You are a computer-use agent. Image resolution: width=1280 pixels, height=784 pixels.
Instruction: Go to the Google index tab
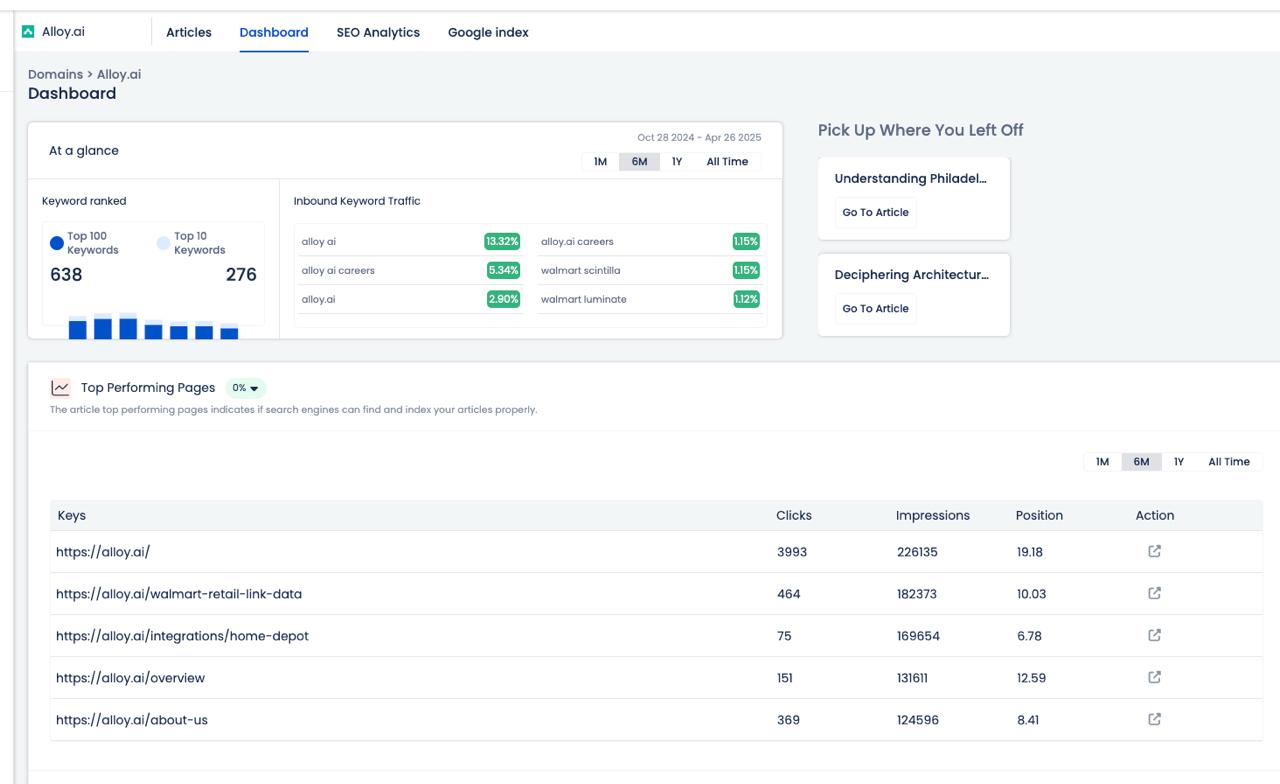[488, 32]
